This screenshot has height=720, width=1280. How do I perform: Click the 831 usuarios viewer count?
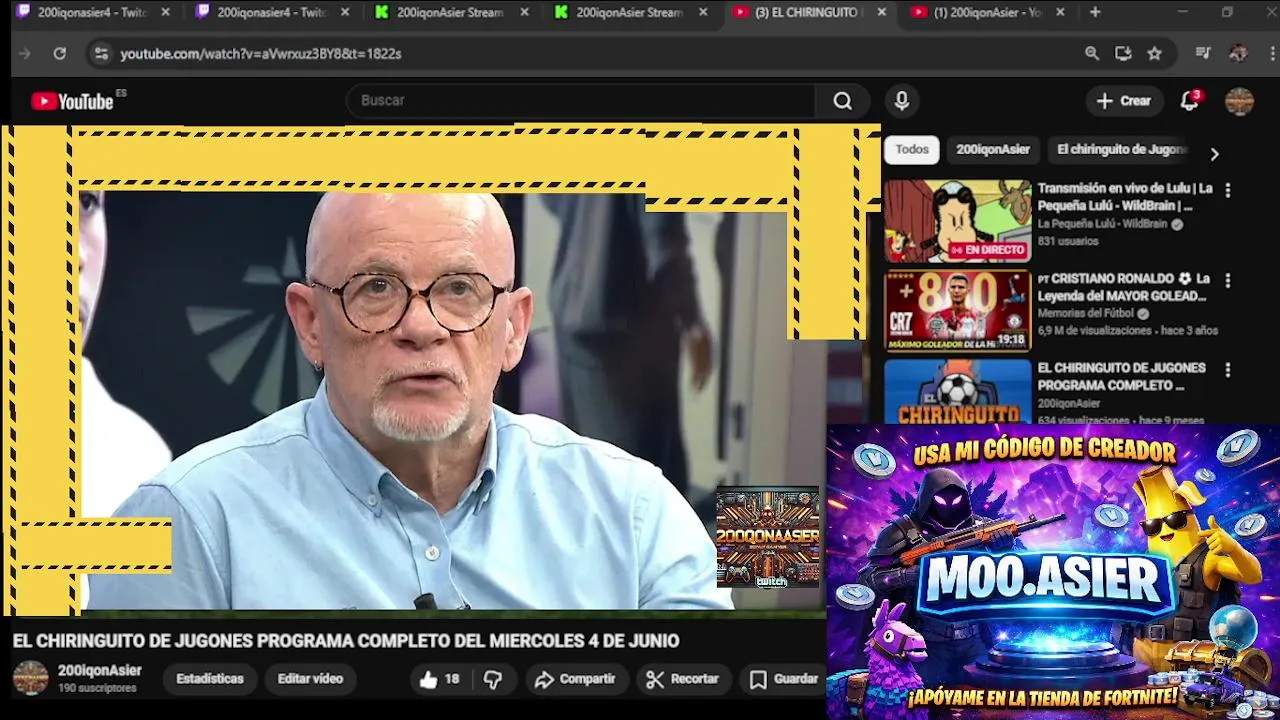1068,242
